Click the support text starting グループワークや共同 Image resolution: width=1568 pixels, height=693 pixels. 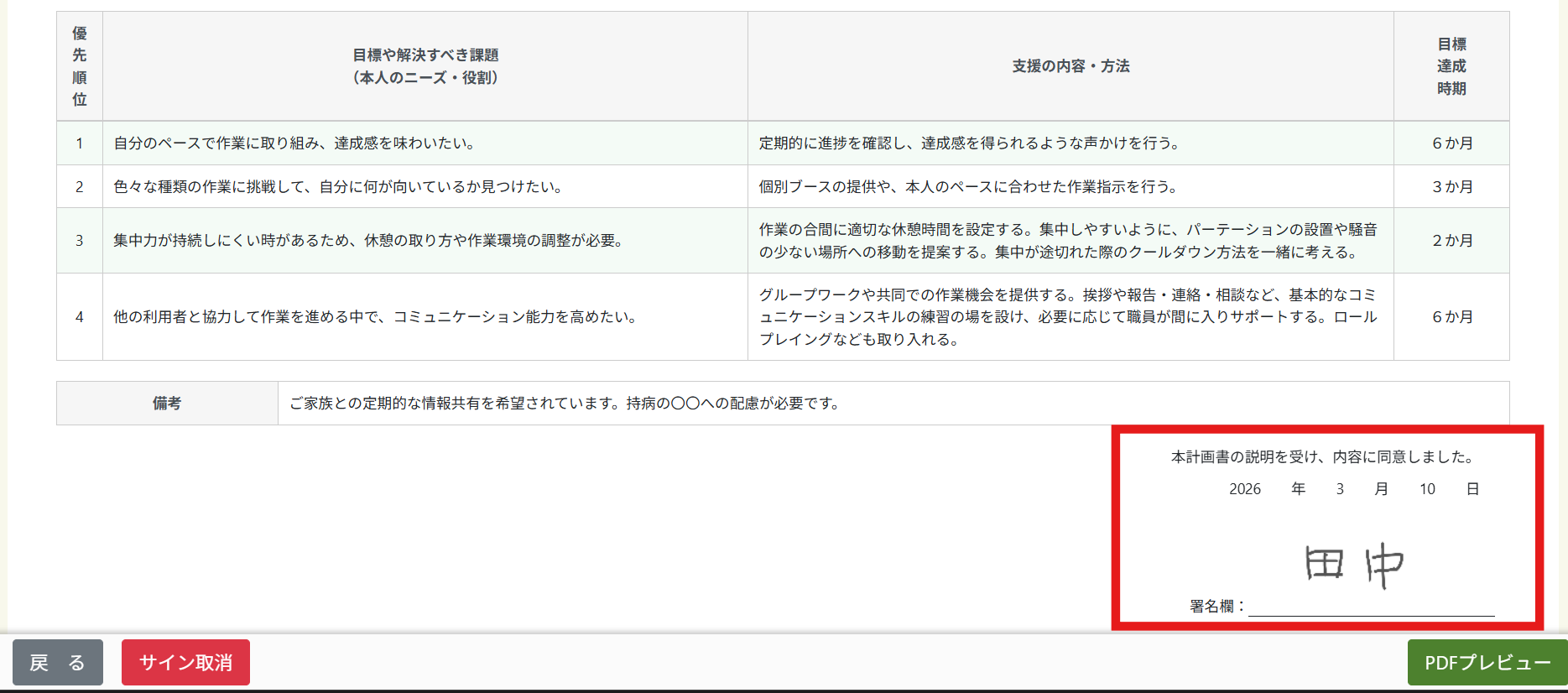(x=1068, y=317)
